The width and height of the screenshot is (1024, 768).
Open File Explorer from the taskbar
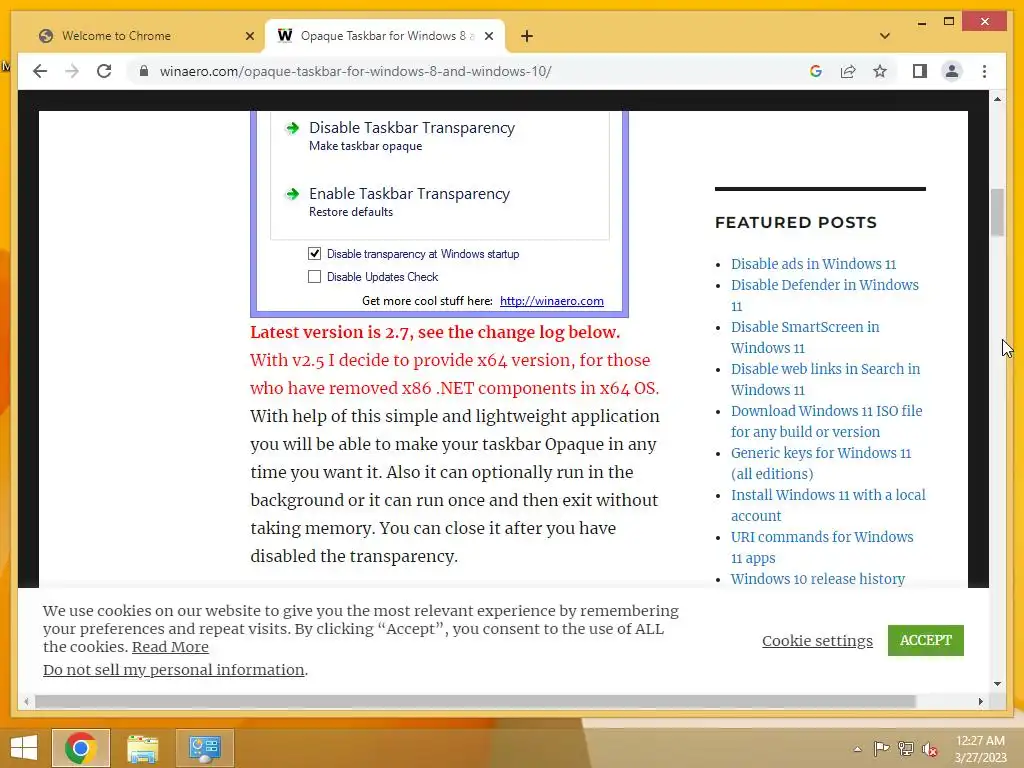coord(142,748)
